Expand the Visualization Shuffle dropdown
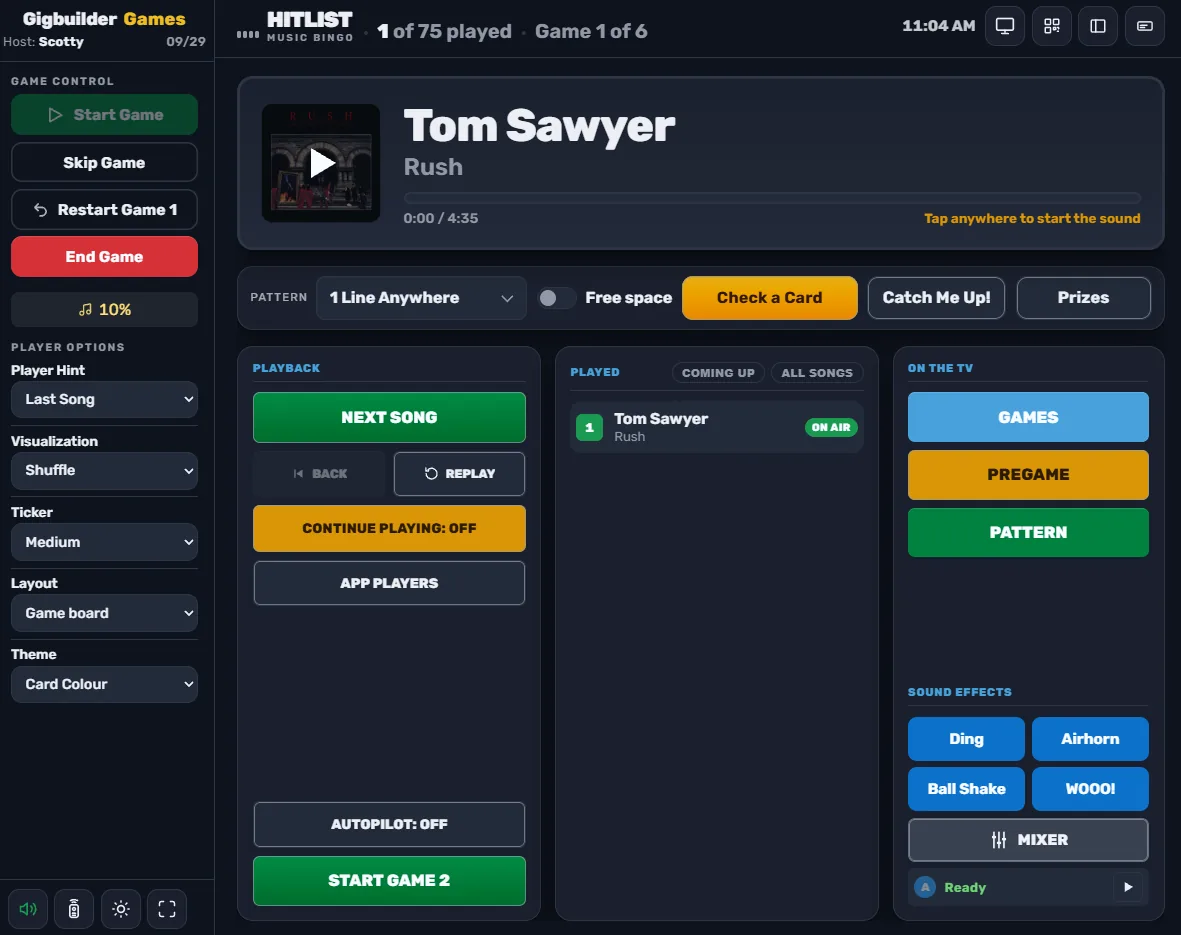 coord(105,470)
